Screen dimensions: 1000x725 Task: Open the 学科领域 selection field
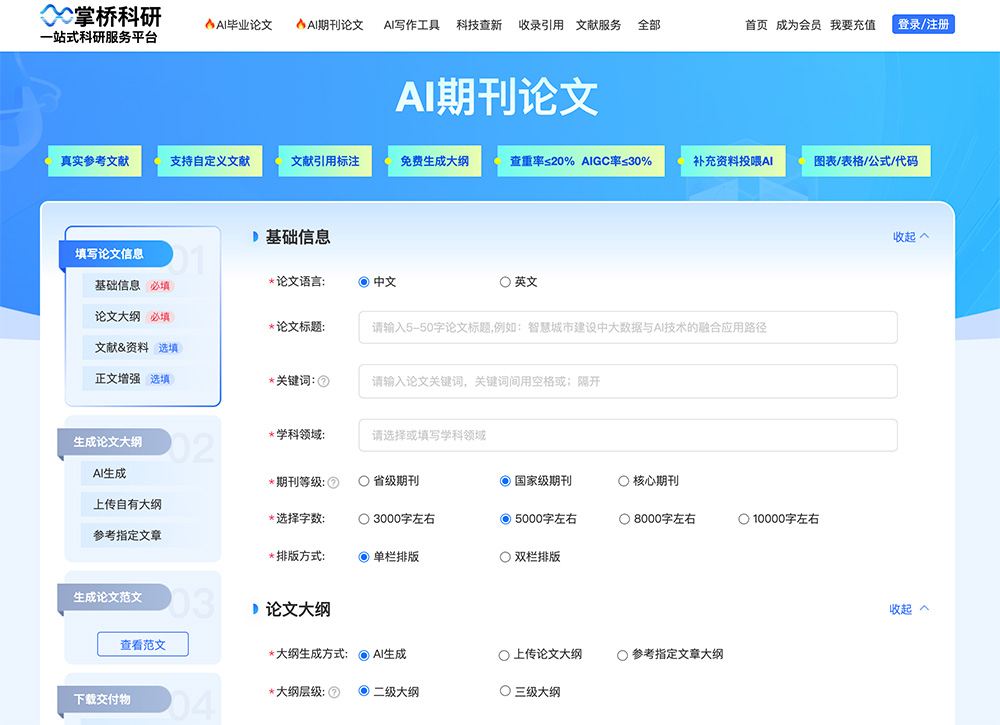coord(627,434)
